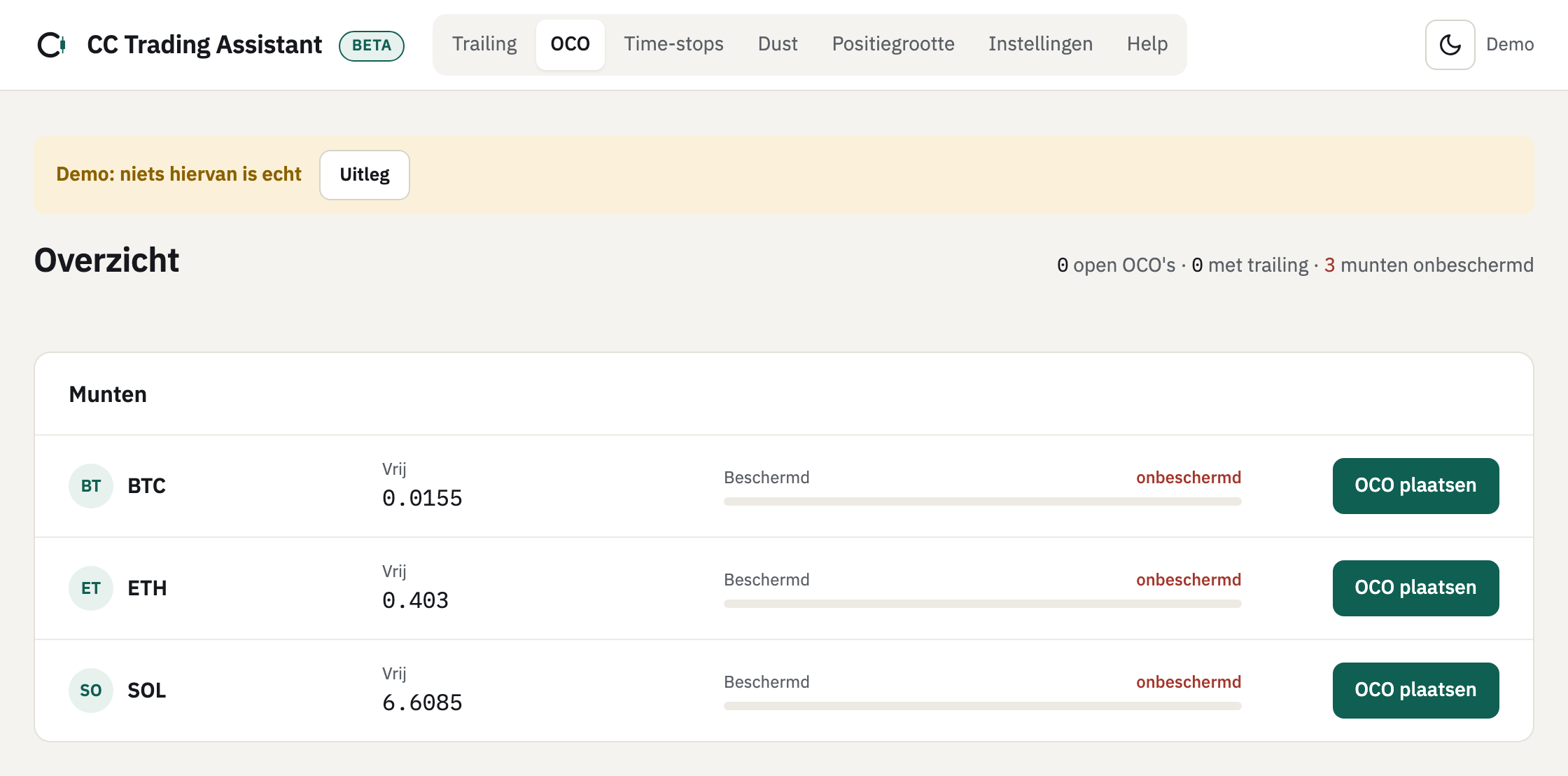Open the Dust tab
The image size is (1568, 776).
[x=778, y=44]
